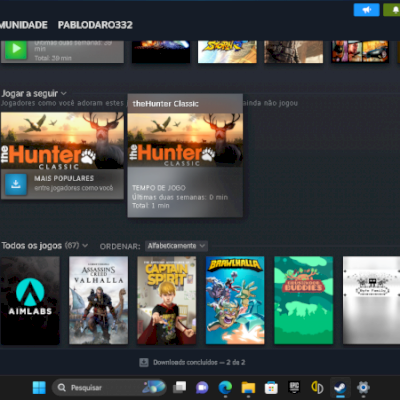Image resolution: width=400 pixels, height=400 pixels.
Task: Open Downloads concluídos status link
Action: click(199, 362)
